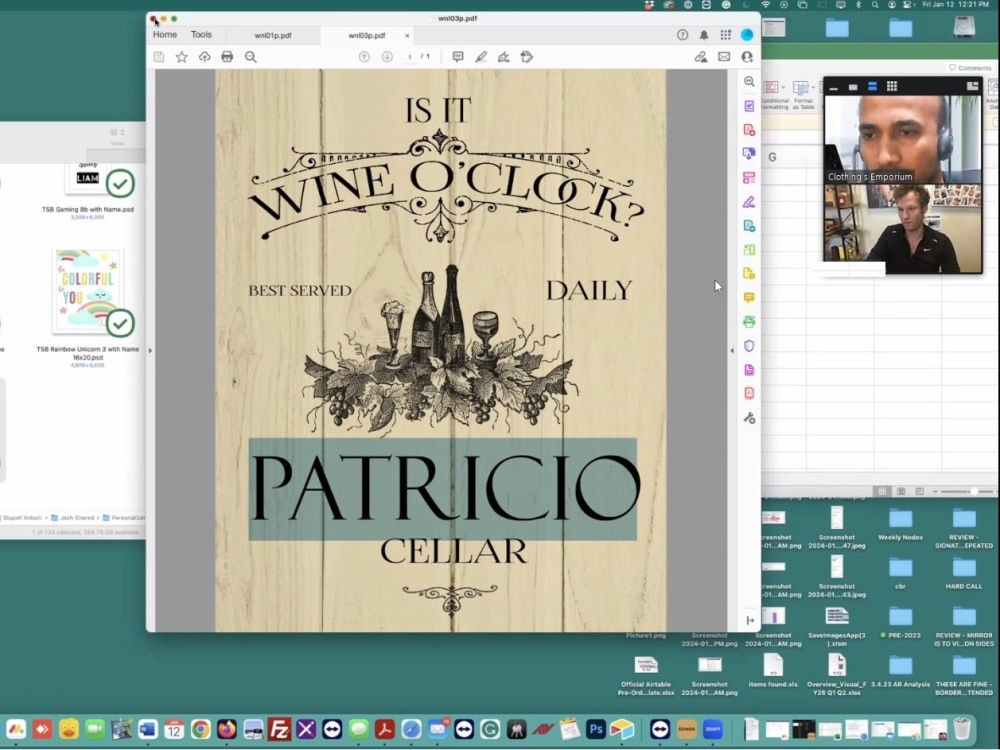The image size is (1000, 750).
Task: Bookmark the file with the star icon
Action: 182,57
